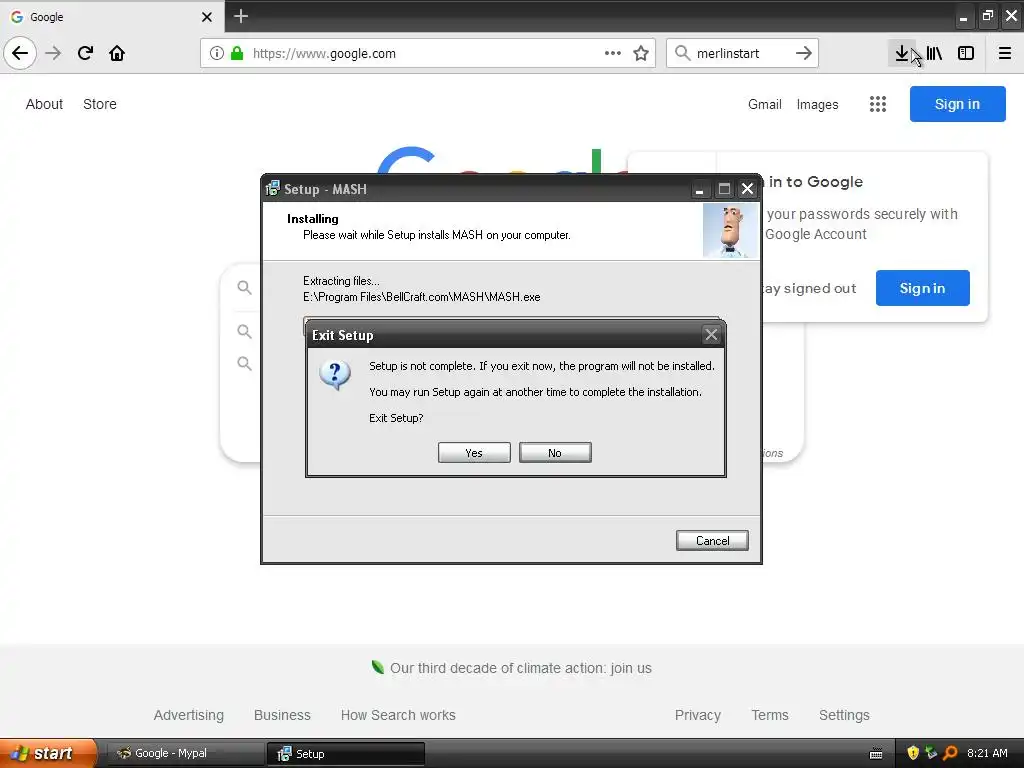1024x768 pixels.
Task: Click the browser forward arrow button
Action: pos(53,53)
